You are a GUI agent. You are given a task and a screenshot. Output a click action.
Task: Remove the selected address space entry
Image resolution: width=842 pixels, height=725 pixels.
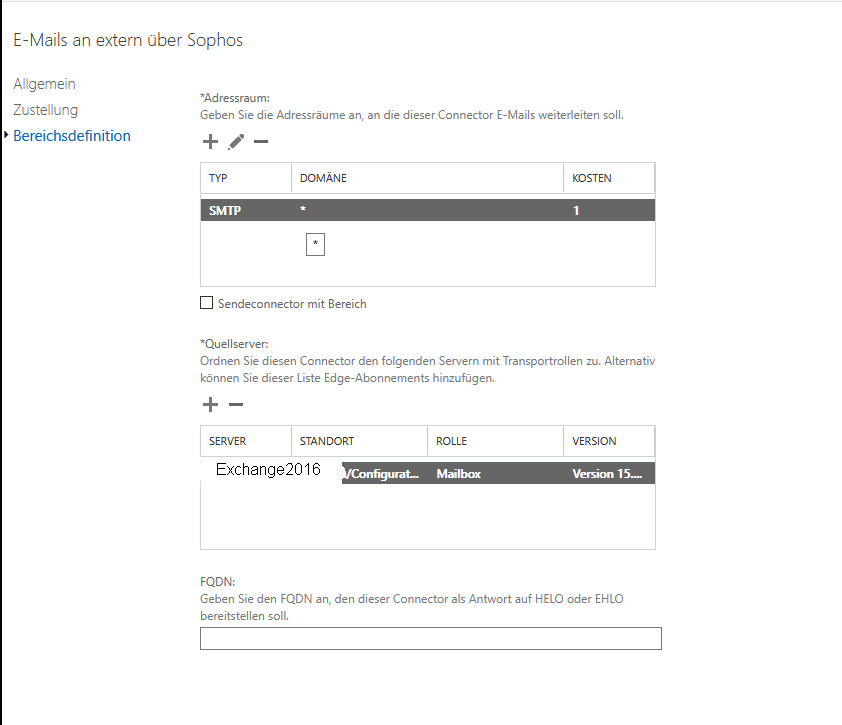coord(261,142)
